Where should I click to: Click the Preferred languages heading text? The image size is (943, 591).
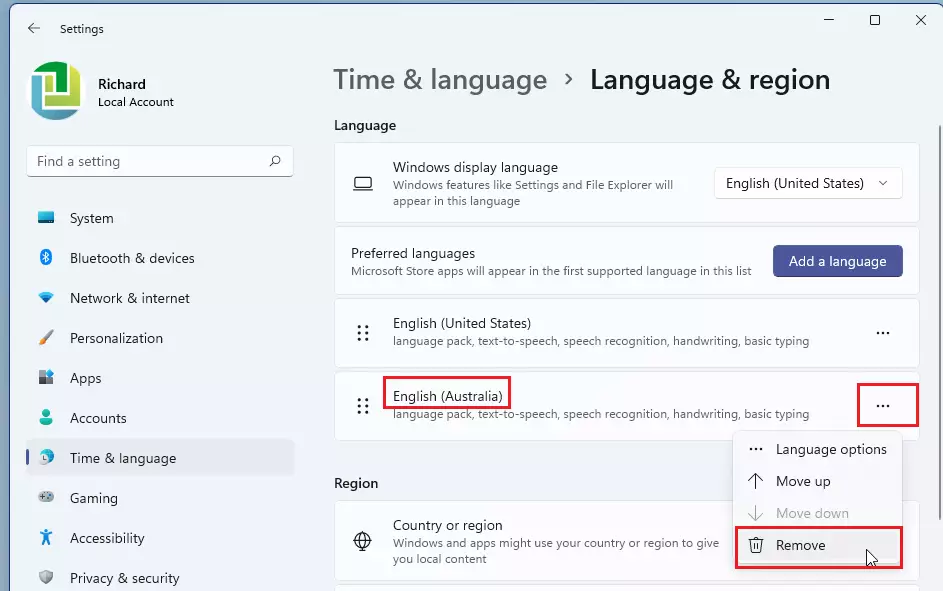413,253
